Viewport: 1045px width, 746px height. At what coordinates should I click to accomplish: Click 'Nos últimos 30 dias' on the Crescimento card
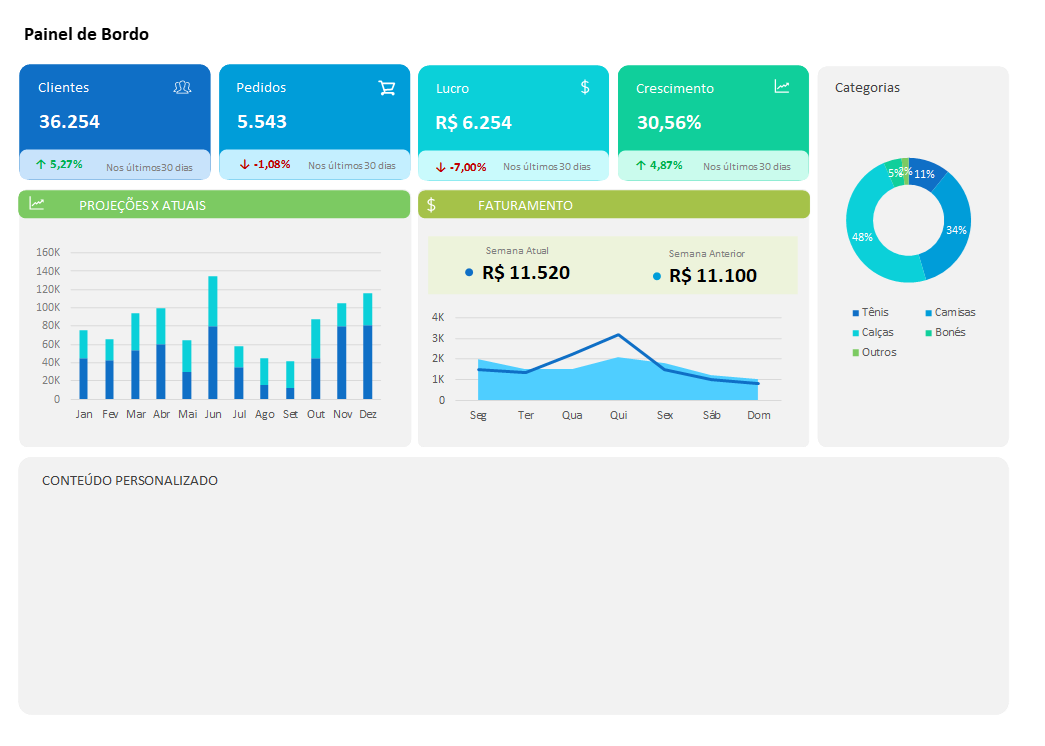(746, 166)
